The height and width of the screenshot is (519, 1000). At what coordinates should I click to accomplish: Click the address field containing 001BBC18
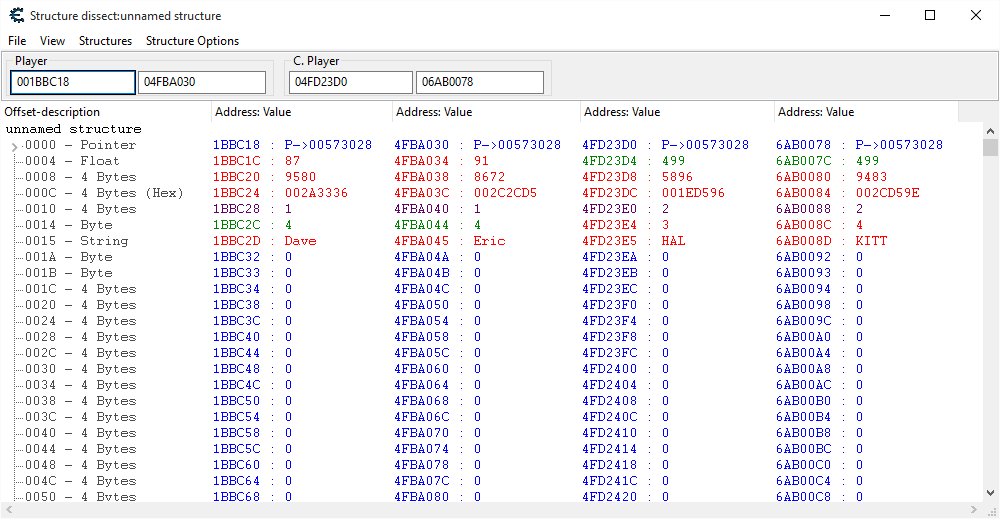[x=73, y=82]
